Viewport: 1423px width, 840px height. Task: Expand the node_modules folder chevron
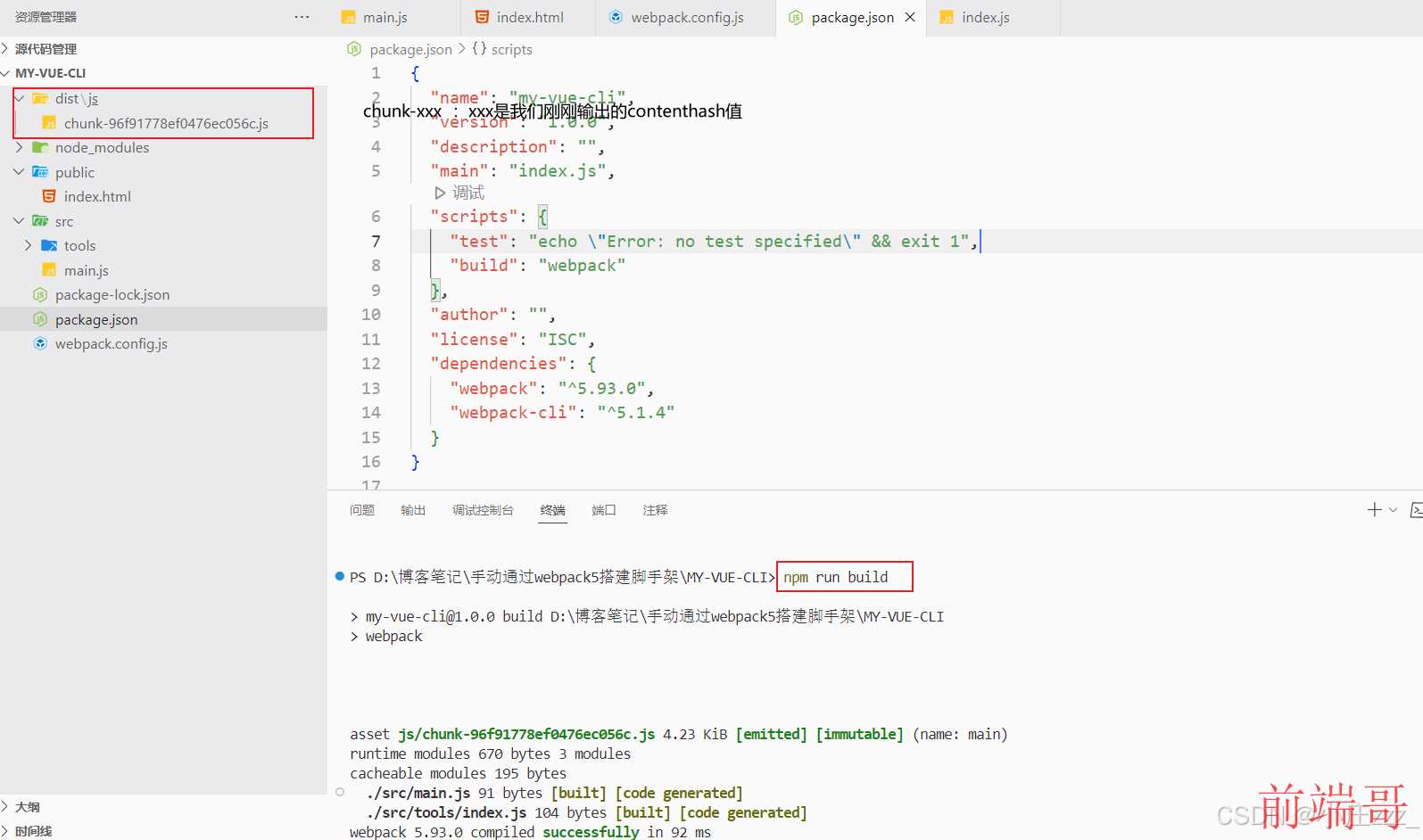pos(20,147)
